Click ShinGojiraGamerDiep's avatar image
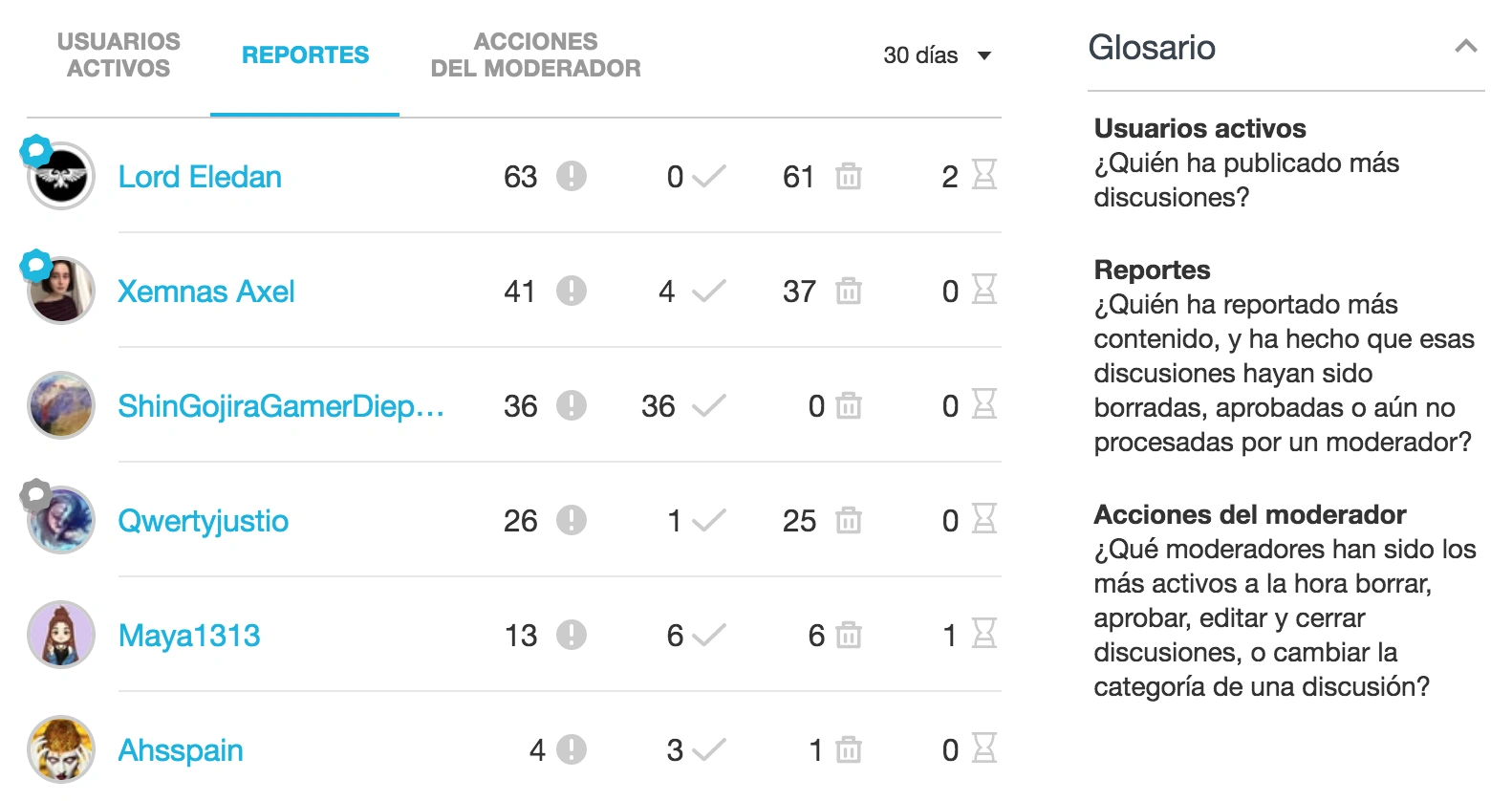Viewport: 1512px width, 801px height. coord(61,405)
